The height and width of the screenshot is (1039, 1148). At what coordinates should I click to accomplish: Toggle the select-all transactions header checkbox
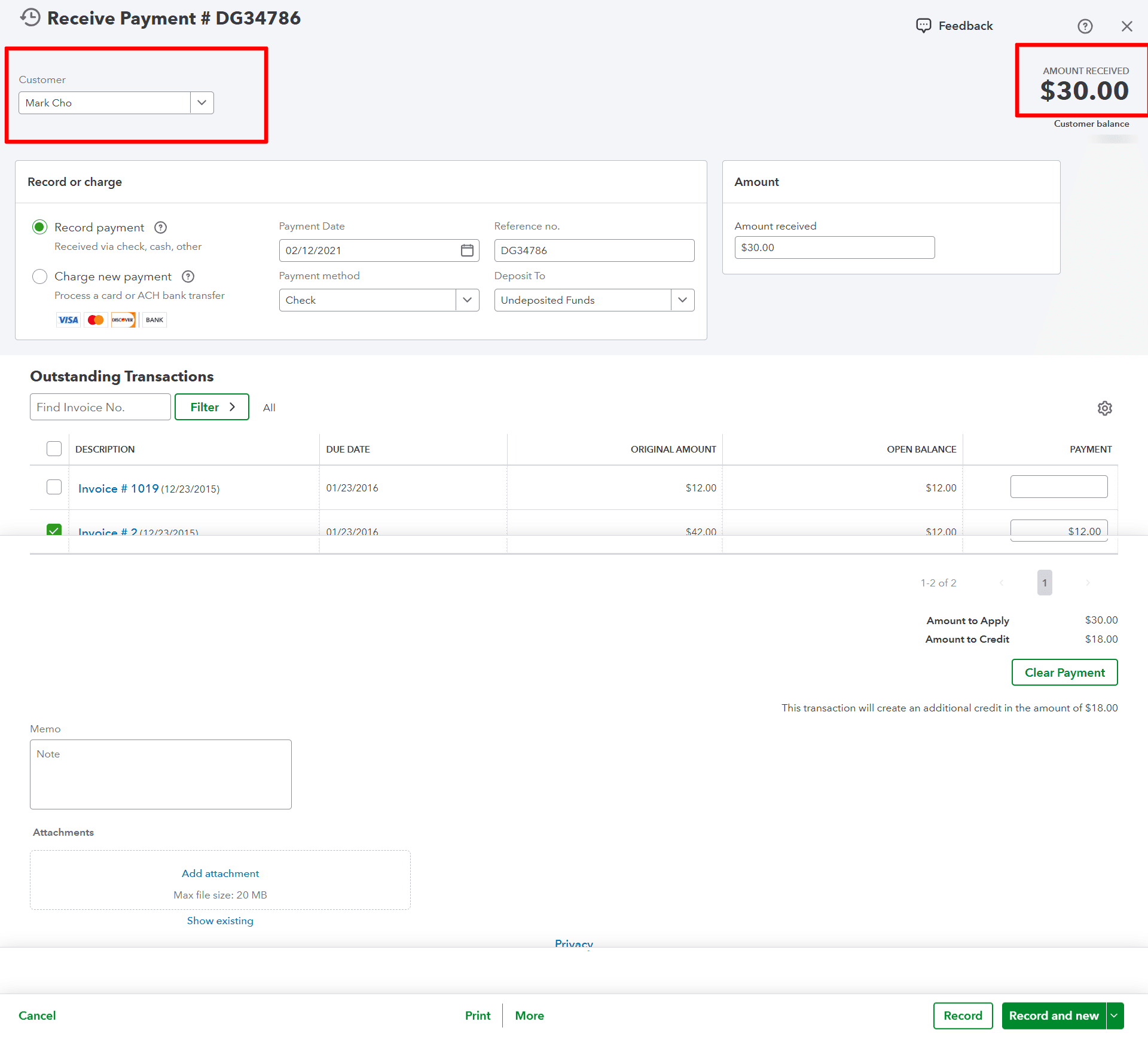54,449
